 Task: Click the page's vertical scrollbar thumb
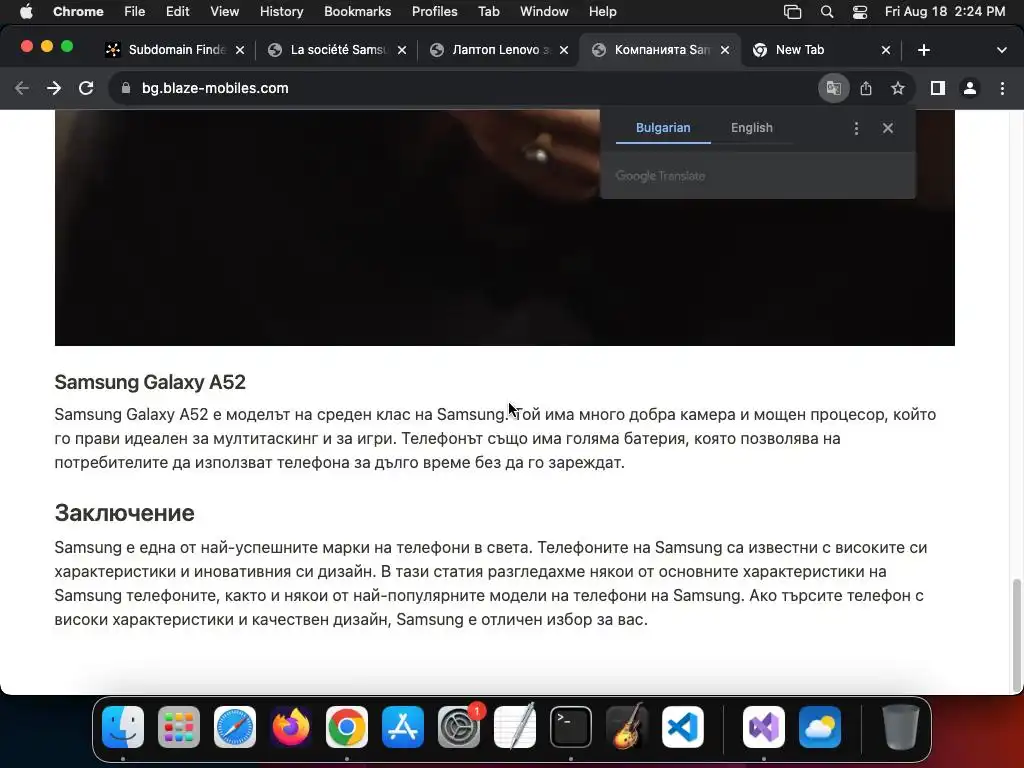tap(1016, 635)
